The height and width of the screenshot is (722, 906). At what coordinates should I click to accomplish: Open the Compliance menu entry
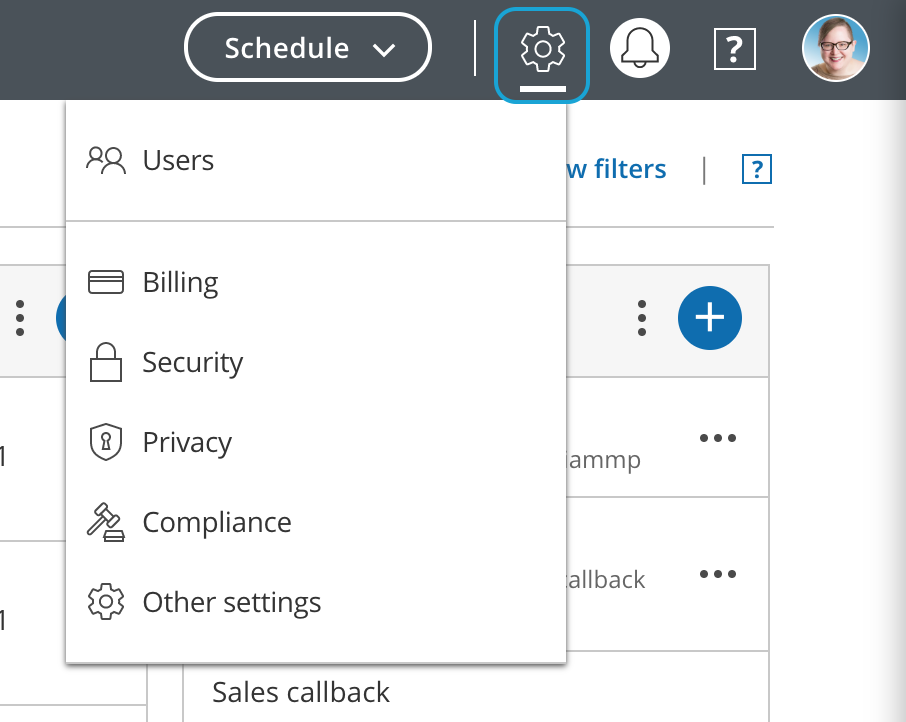point(217,522)
